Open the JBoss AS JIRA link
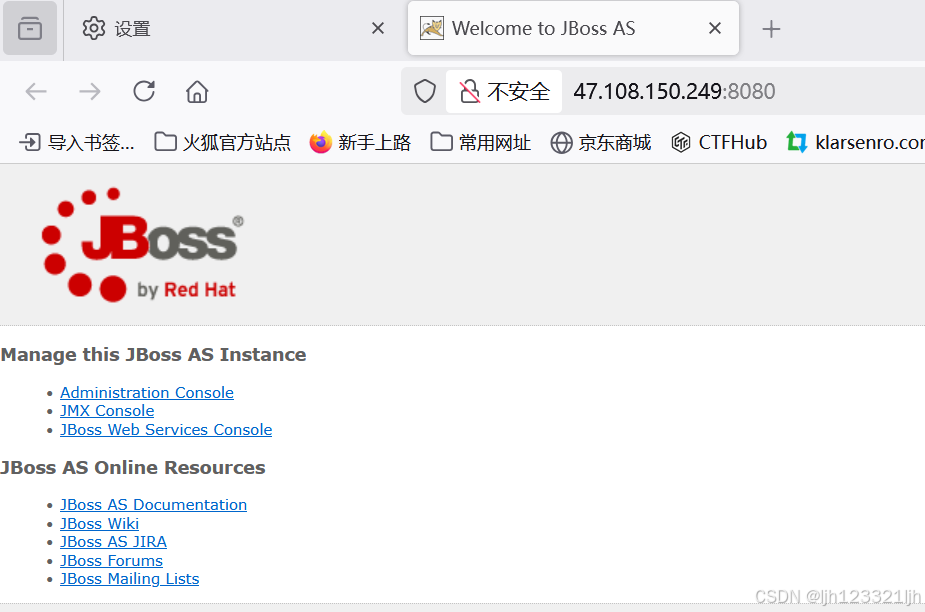 [113, 542]
